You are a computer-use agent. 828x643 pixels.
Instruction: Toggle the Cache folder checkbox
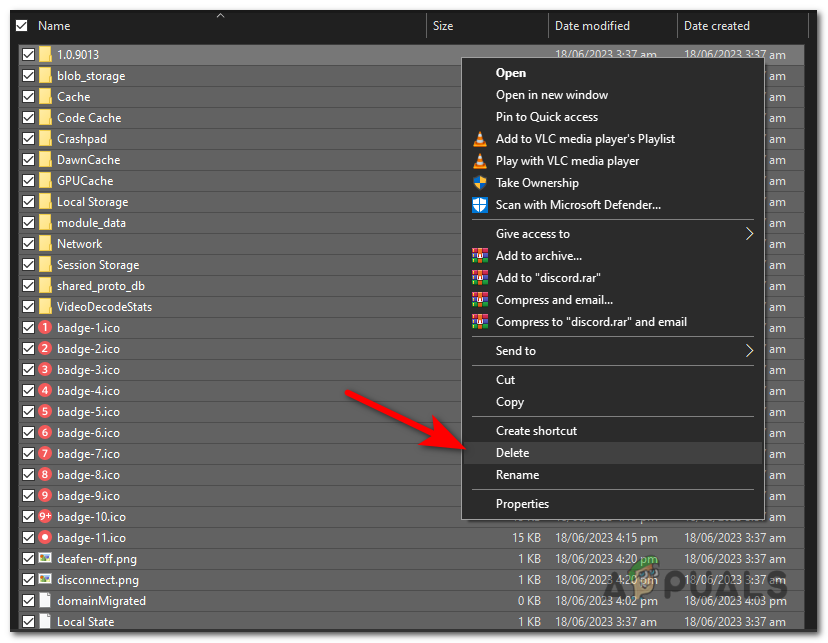[x=27, y=96]
